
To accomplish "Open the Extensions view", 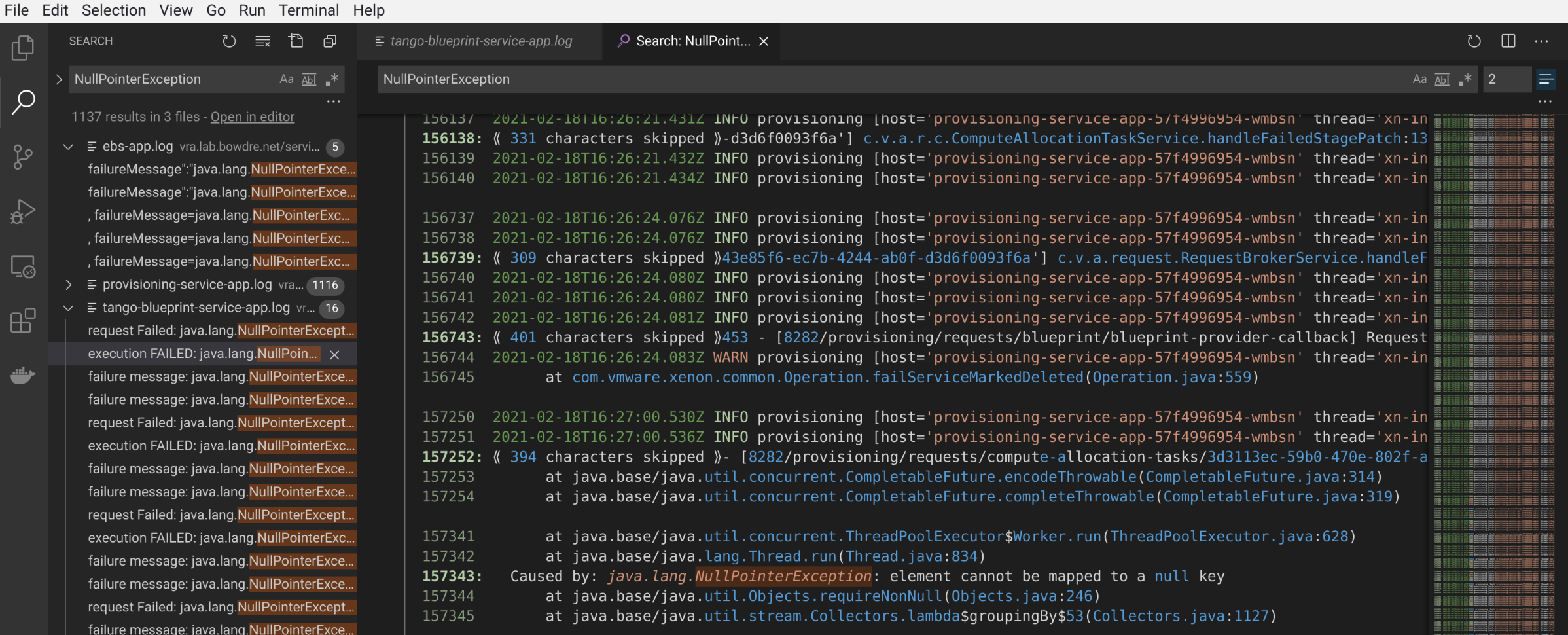I will coord(24,320).
